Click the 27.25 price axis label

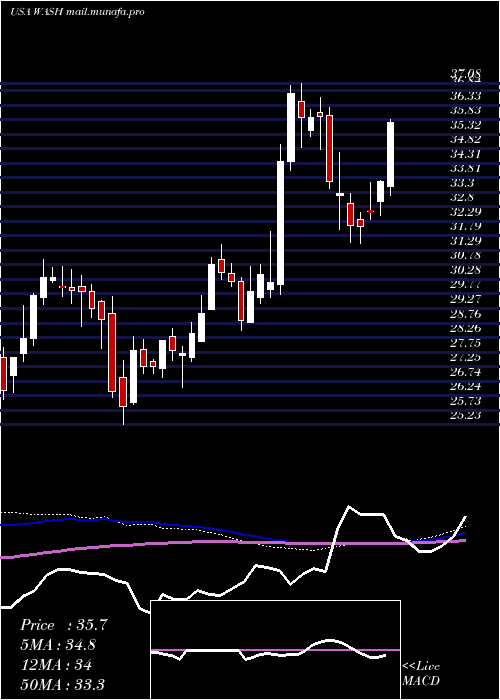(466, 357)
